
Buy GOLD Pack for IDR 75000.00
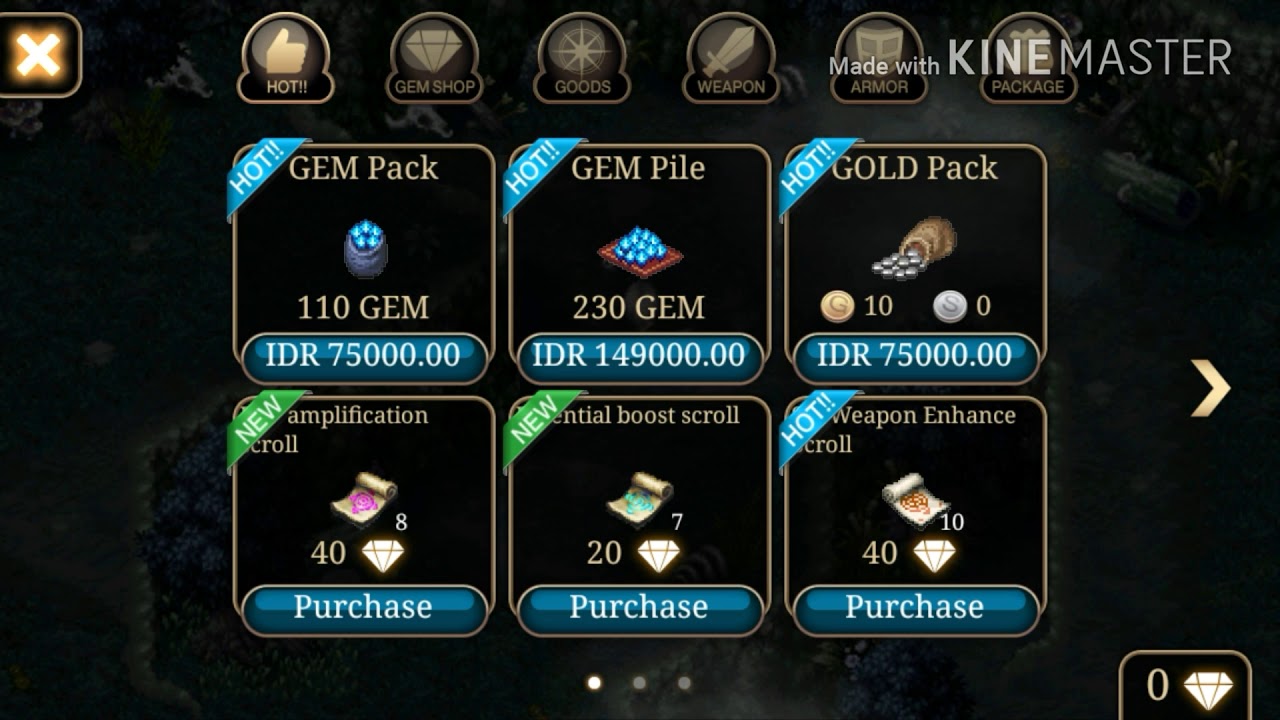pos(915,357)
